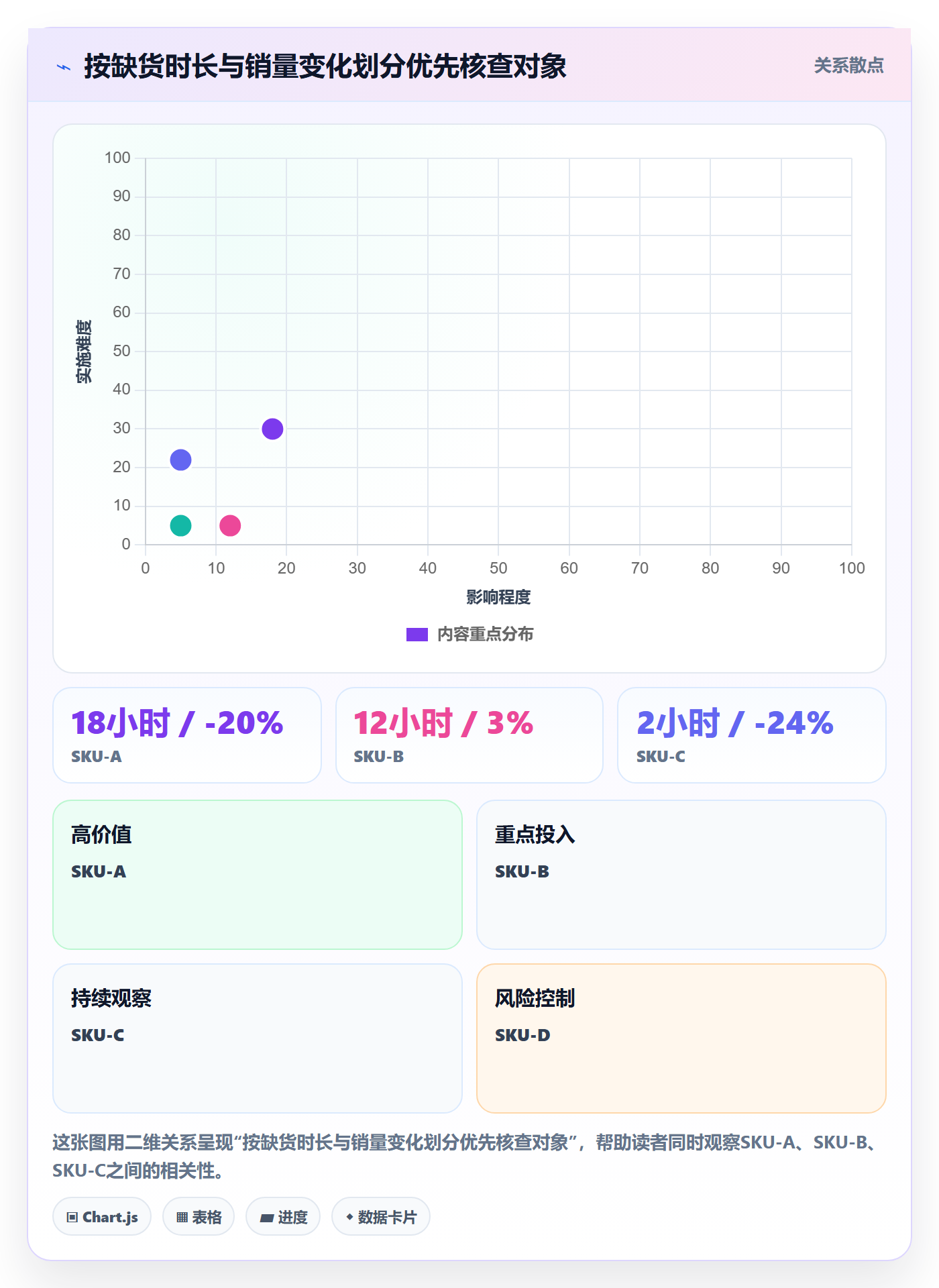Click the chart title 按缺货时长与销量变化划分优先核查对象
This screenshot has width=939, height=1288.
tap(325, 66)
